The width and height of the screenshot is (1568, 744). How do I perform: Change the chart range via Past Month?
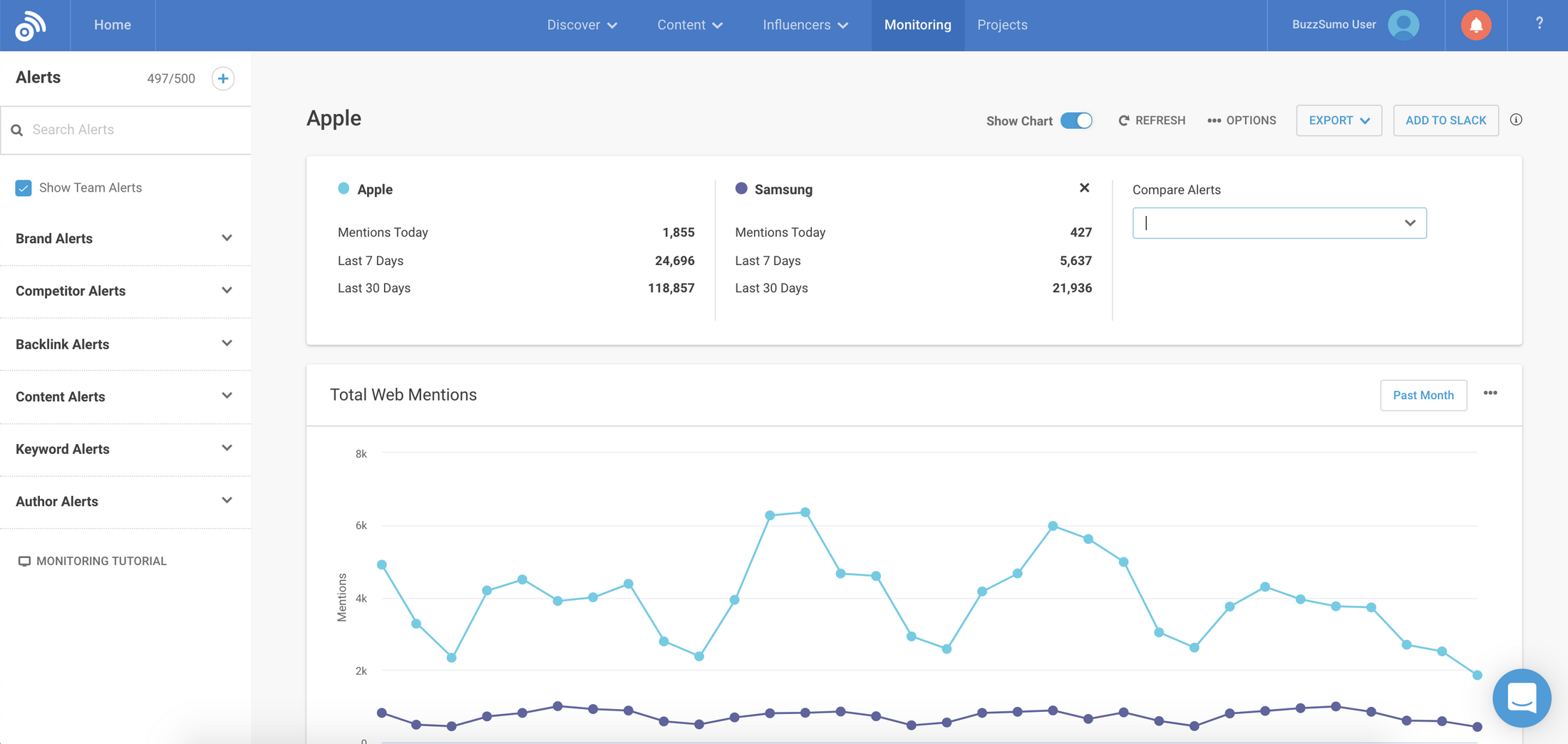coord(1423,395)
